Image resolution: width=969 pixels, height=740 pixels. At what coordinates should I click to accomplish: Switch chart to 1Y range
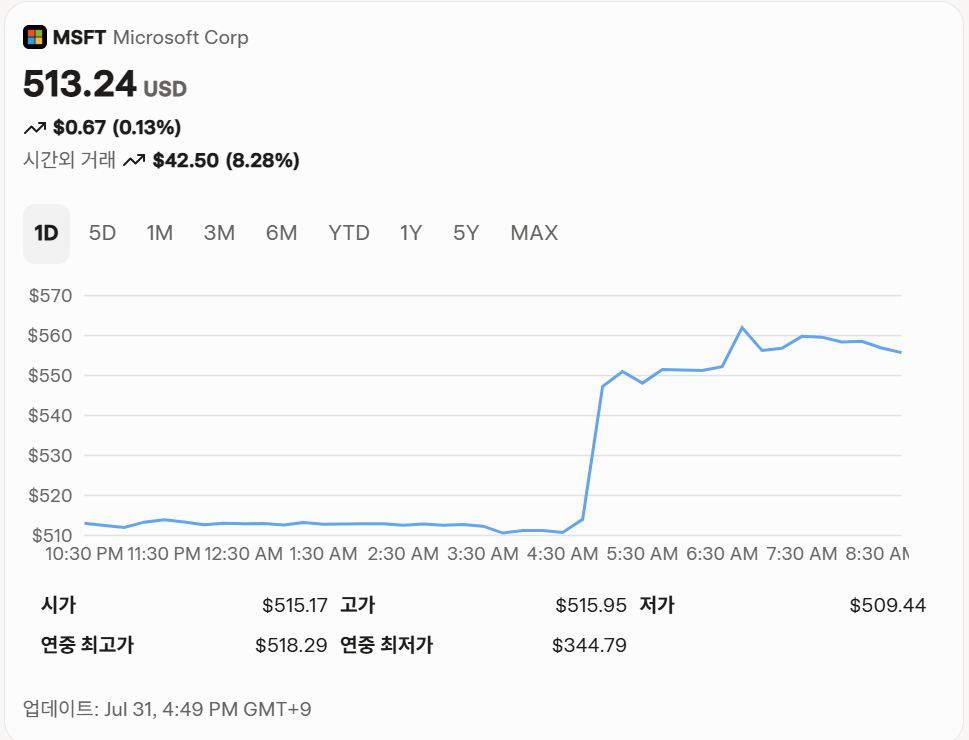tap(410, 233)
